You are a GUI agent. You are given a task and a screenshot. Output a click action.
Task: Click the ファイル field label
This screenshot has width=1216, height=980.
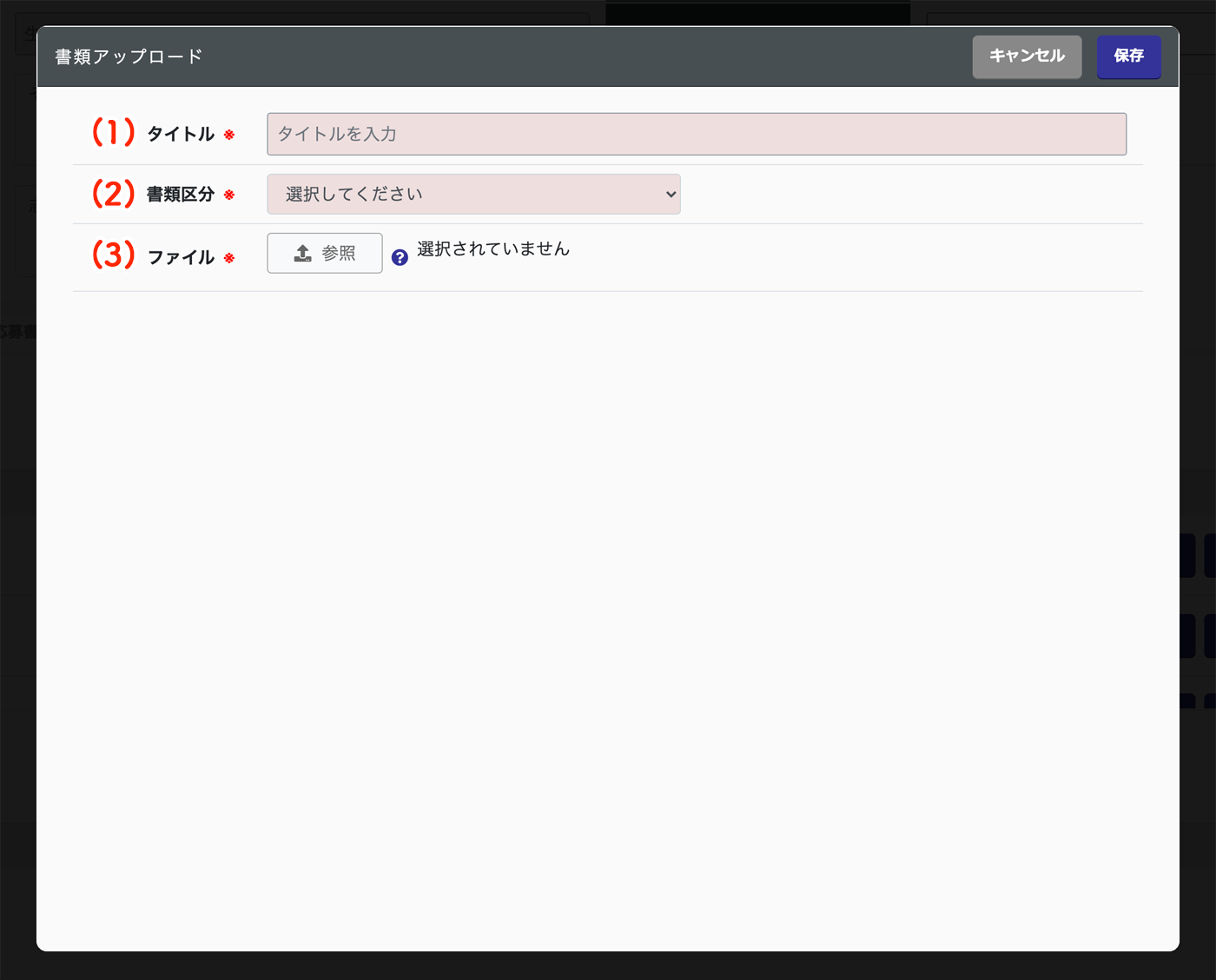pos(181,257)
